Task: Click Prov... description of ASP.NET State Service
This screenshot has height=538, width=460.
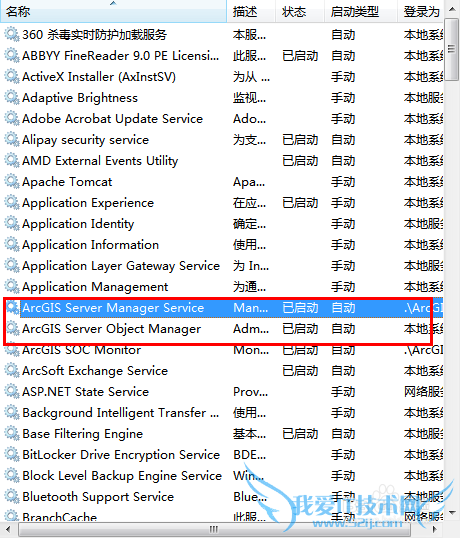Action: (250, 392)
